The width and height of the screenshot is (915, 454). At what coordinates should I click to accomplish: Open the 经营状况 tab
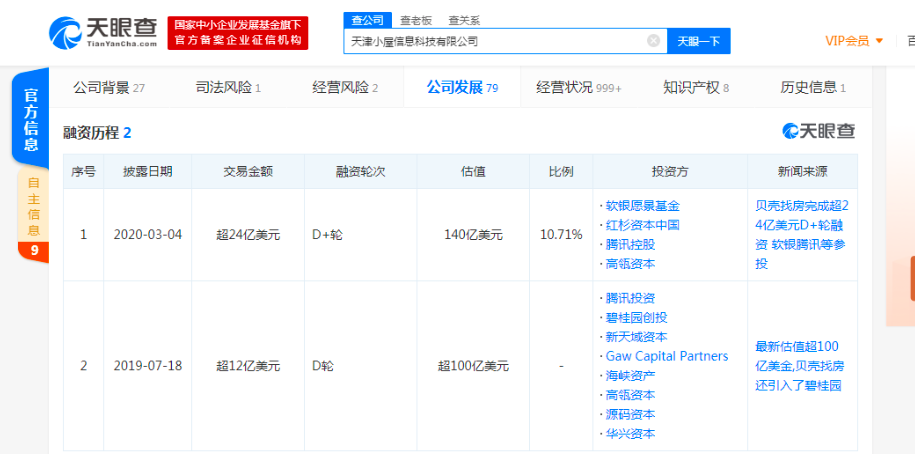tap(579, 88)
